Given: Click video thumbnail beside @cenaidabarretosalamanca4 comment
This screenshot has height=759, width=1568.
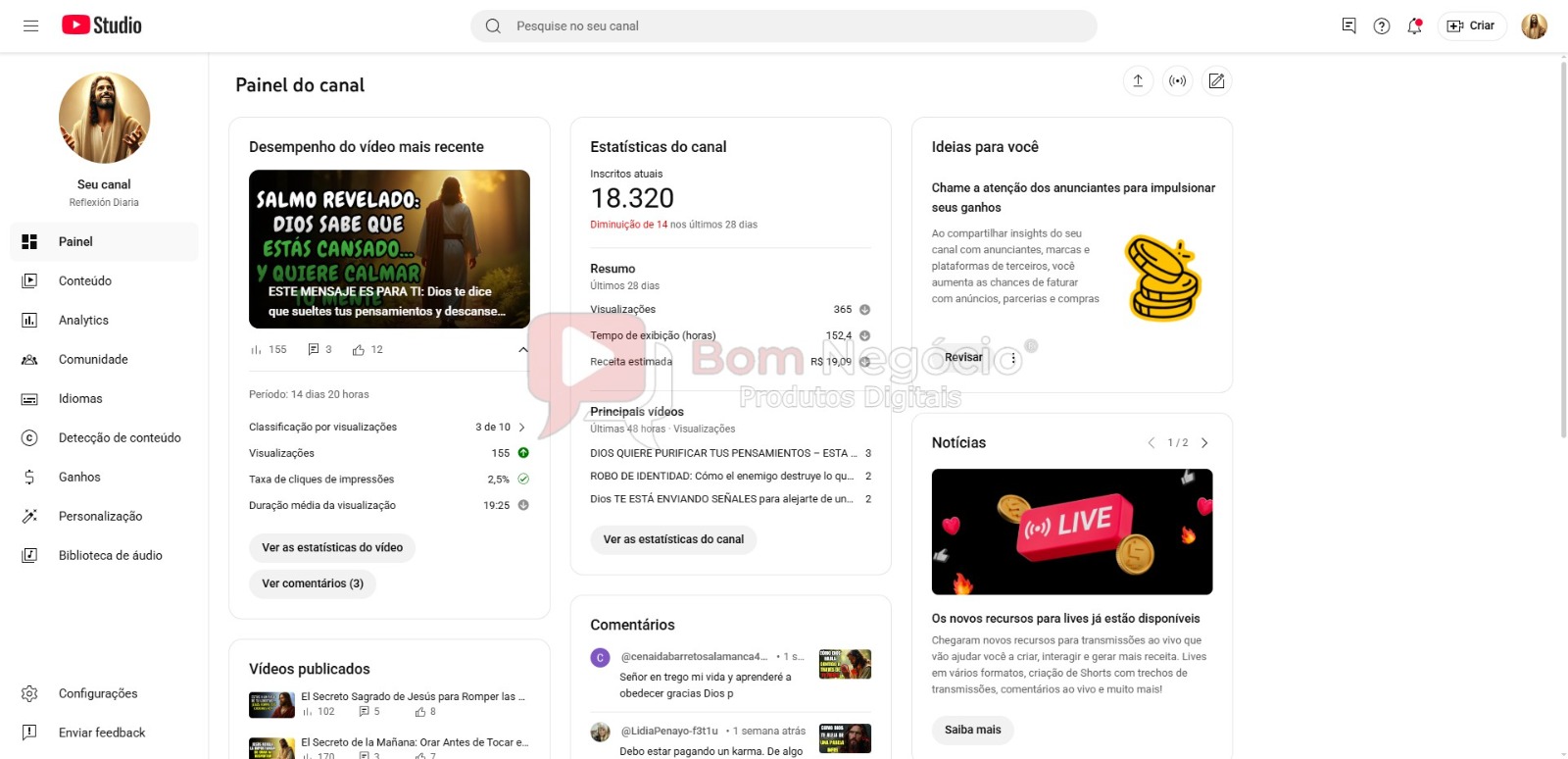Looking at the screenshot, I should [x=845, y=664].
